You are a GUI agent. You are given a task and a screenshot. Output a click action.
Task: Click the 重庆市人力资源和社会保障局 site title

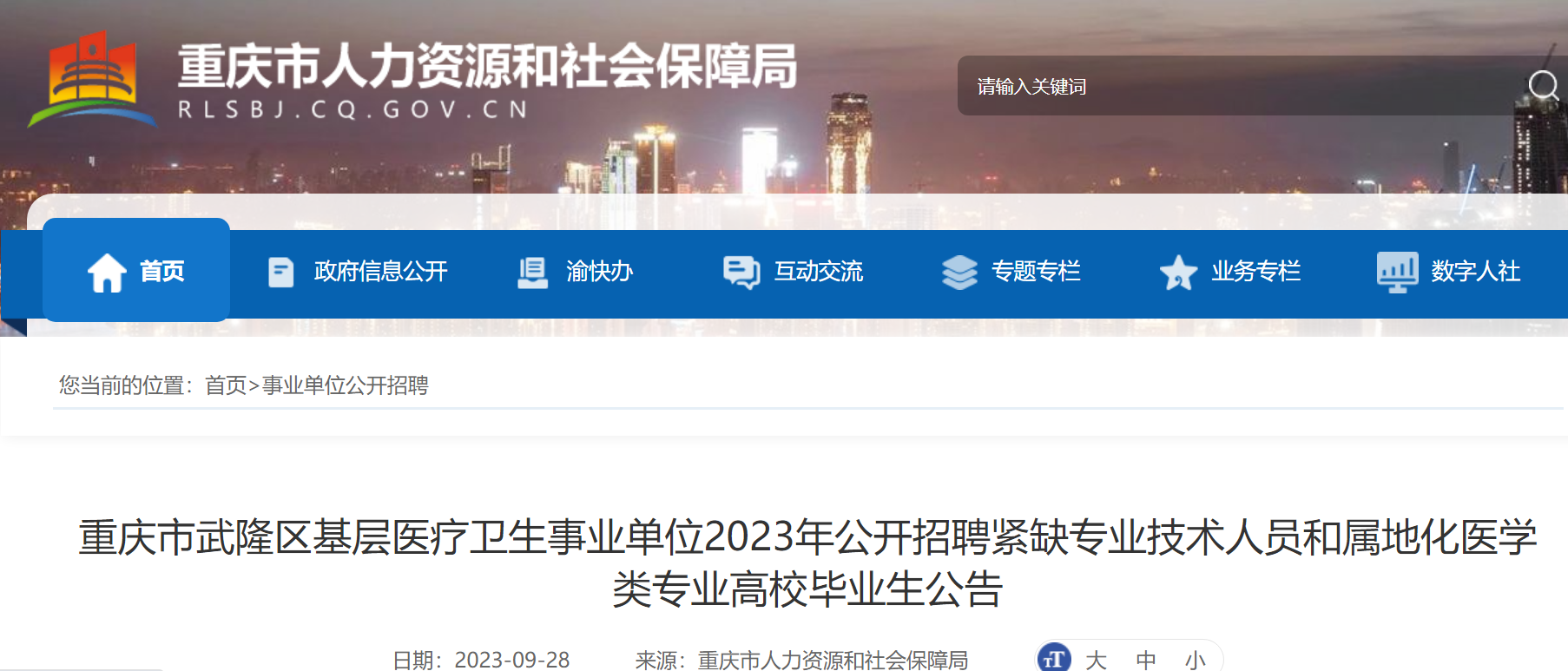[x=487, y=67]
